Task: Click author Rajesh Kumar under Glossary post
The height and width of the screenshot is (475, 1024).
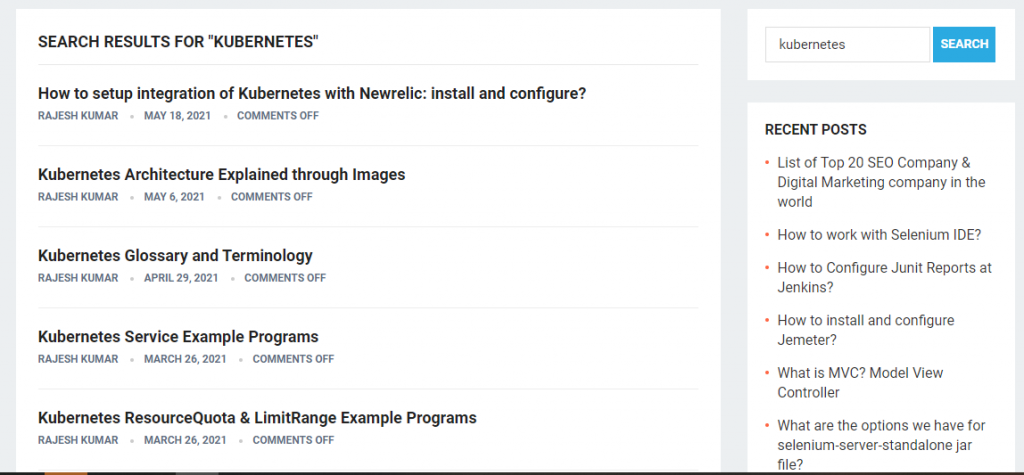Action: point(78,278)
